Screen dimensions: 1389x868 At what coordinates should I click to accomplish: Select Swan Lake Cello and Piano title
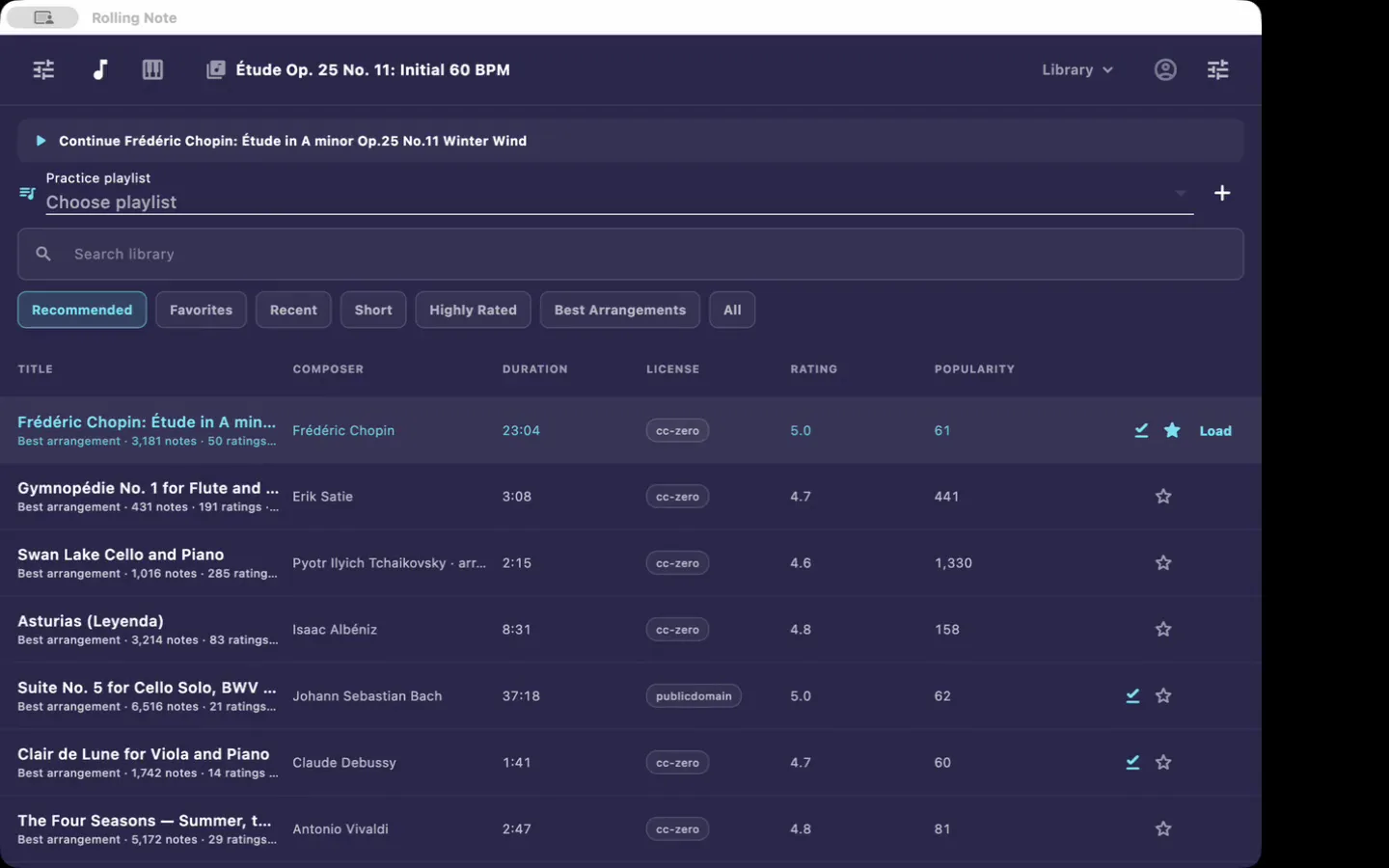(x=121, y=555)
